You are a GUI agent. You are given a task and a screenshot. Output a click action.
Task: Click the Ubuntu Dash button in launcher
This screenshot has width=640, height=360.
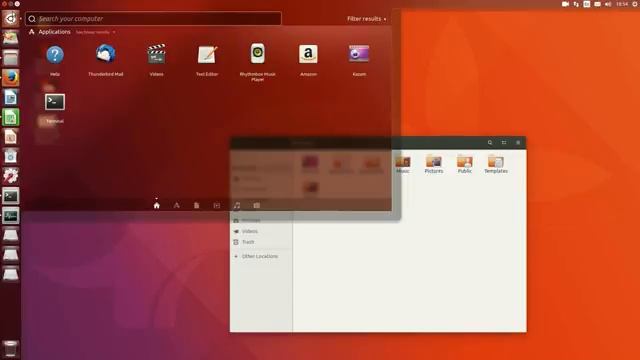pyautogui.click(x=10, y=18)
